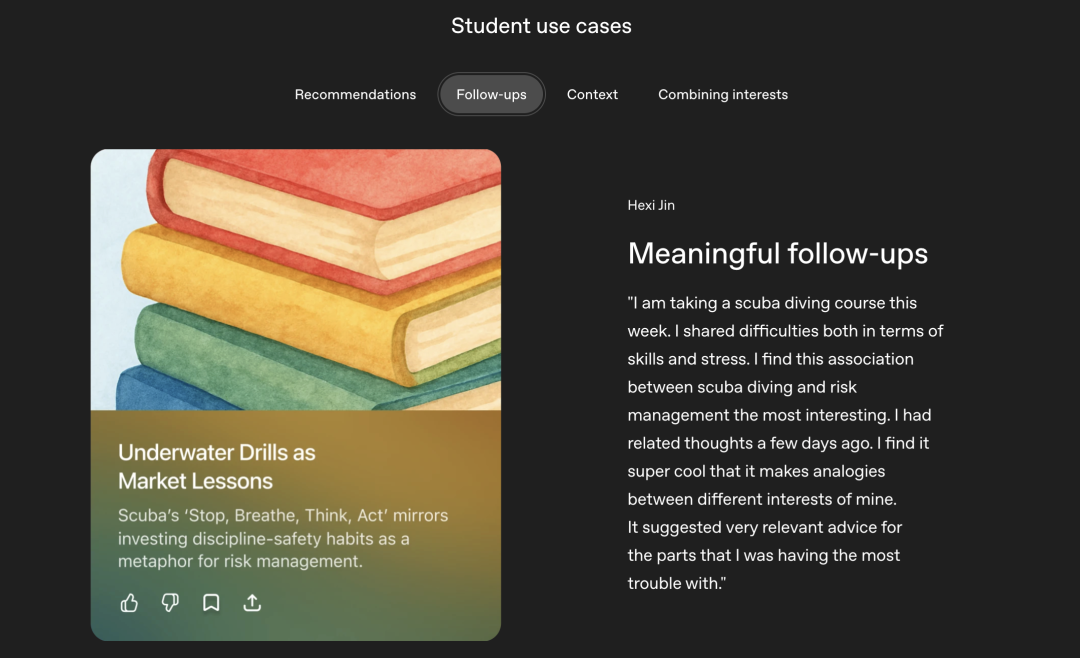Click the Meaningful follow-ups heading
Image resolution: width=1080 pixels, height=658 pixels.
(x=777, y=254)
